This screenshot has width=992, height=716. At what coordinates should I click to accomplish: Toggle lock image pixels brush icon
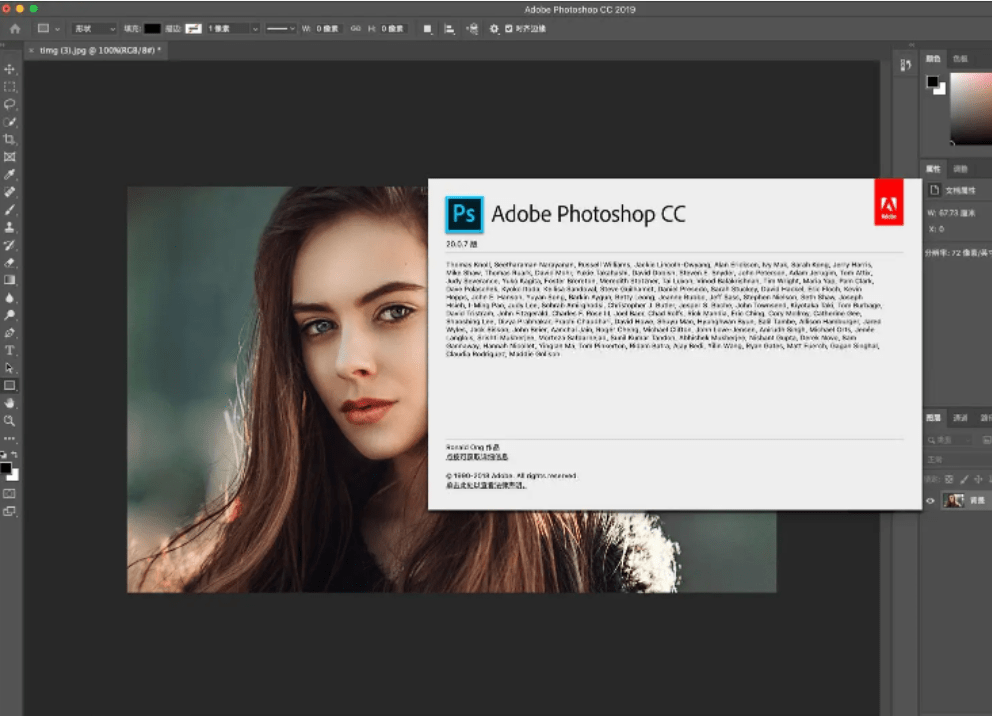[x=964, y=479]
